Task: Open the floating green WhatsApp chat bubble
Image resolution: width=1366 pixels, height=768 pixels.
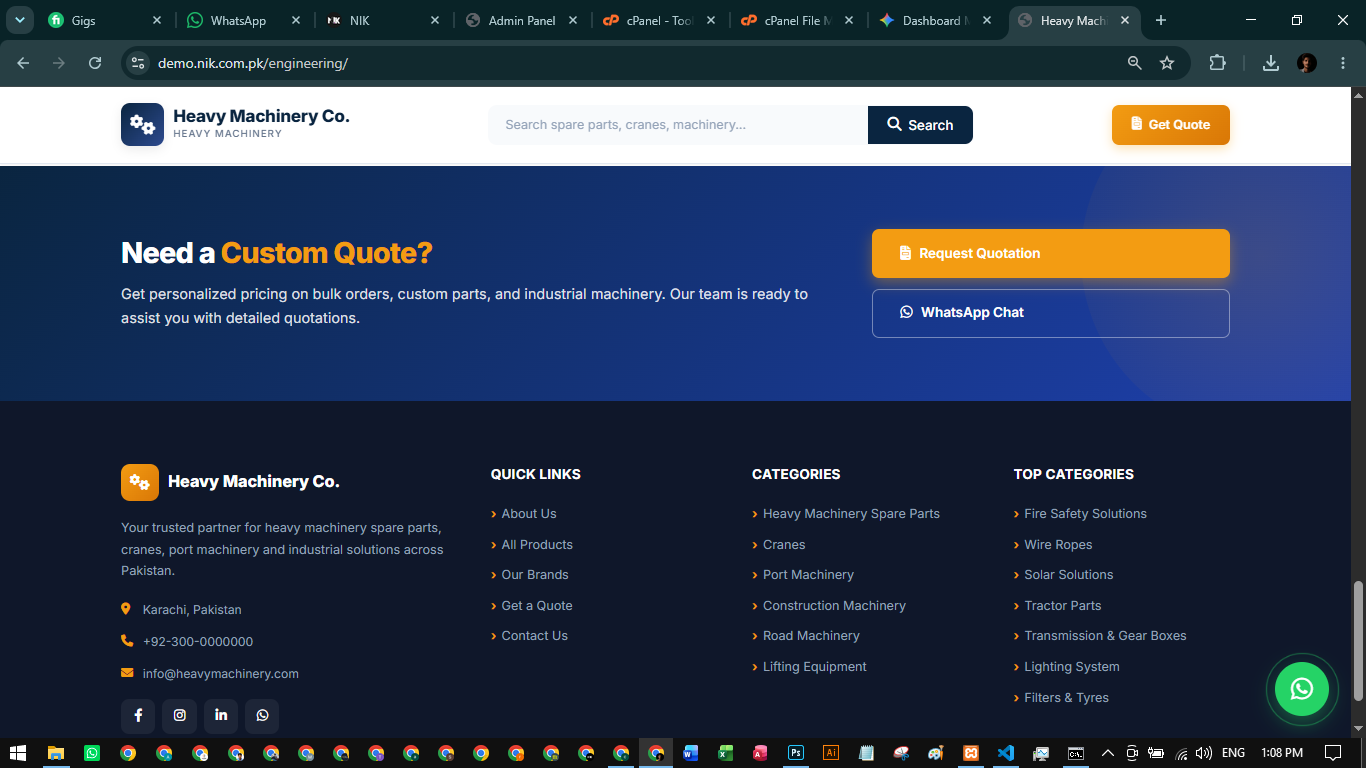Action: coord(1301,688)
